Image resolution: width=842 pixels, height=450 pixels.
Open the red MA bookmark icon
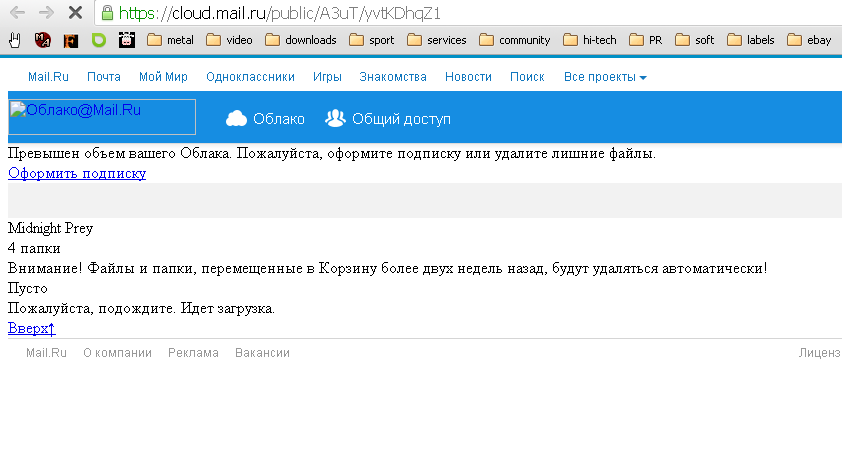[x=43, y=40]
